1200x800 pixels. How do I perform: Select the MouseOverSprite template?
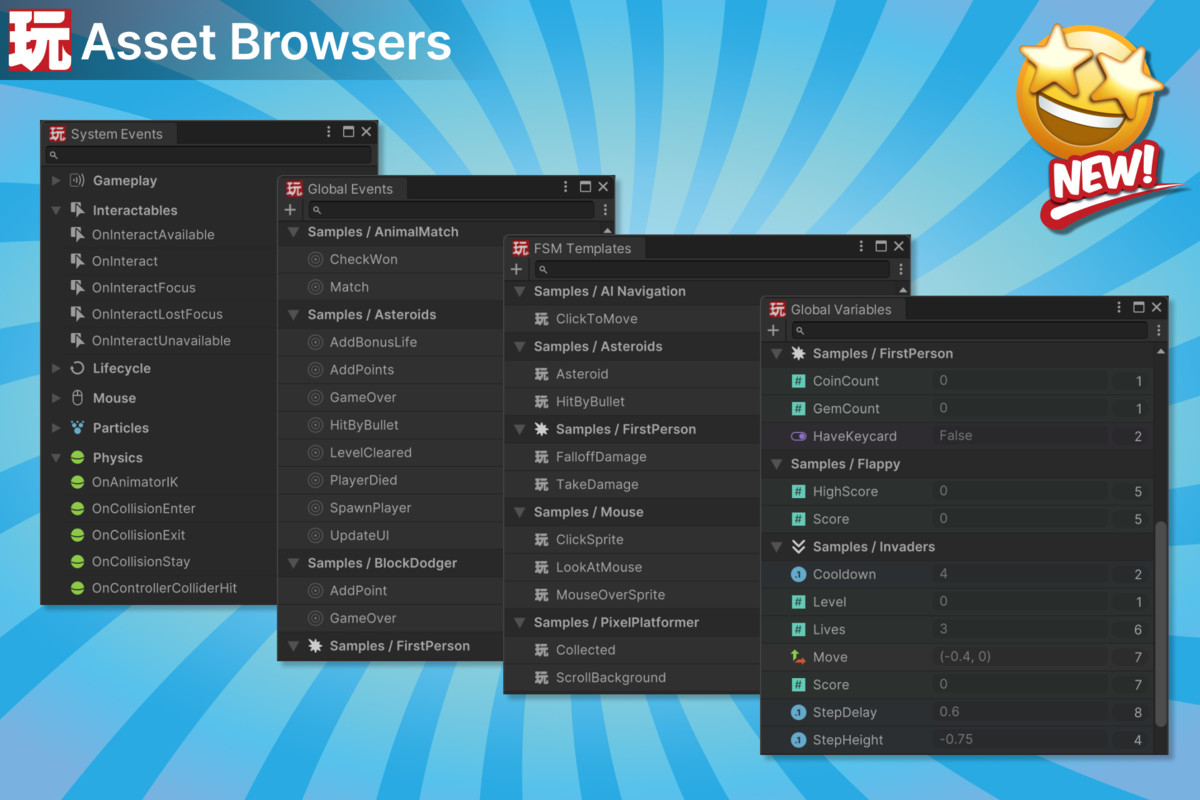[632, 595]
